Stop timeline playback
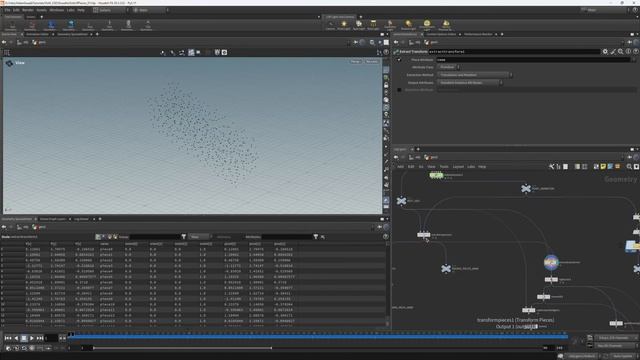This screenshot has width=640, height=360. point(24,338)
